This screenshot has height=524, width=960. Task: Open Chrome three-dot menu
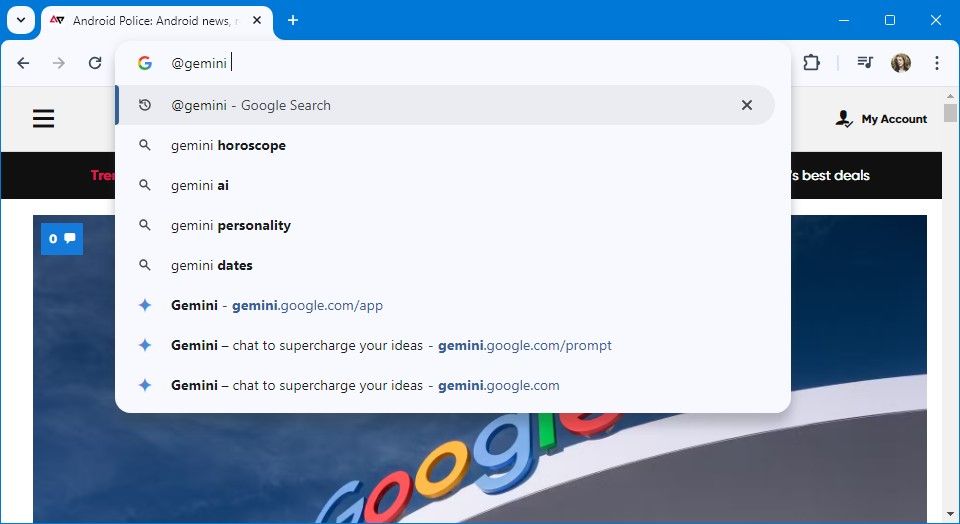(937, 63)
